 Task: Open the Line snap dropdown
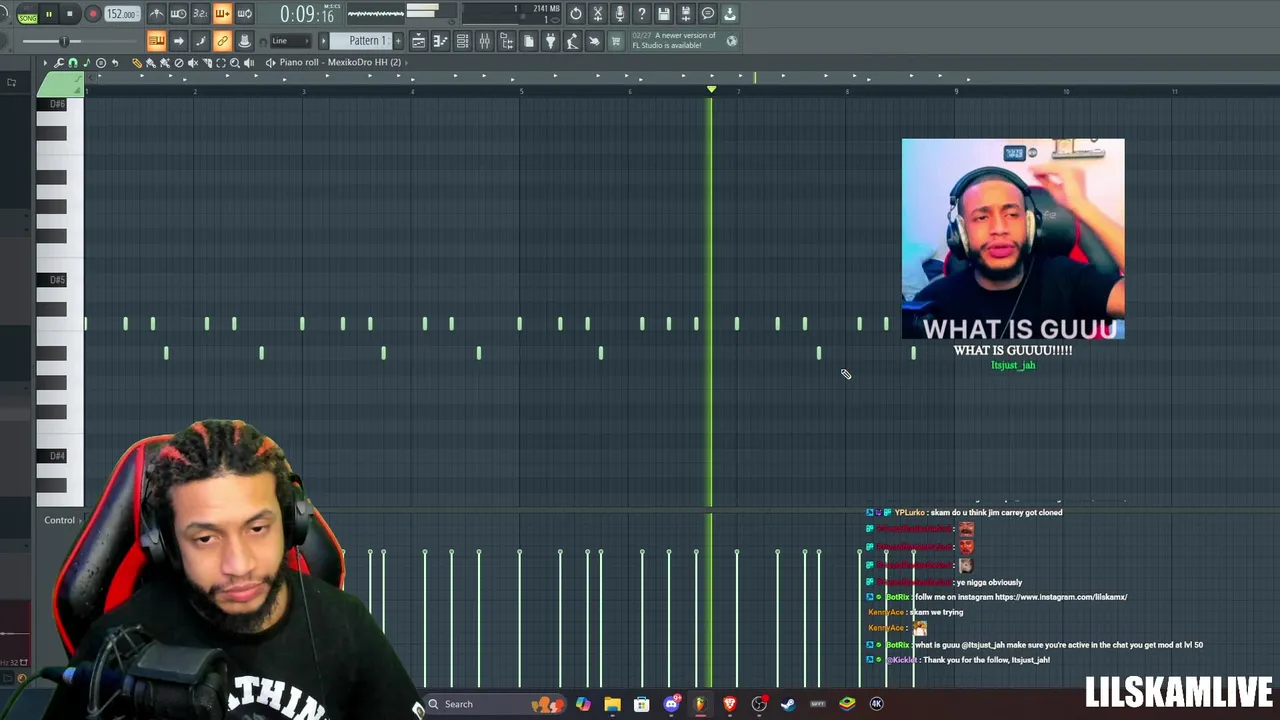point(291,41)
